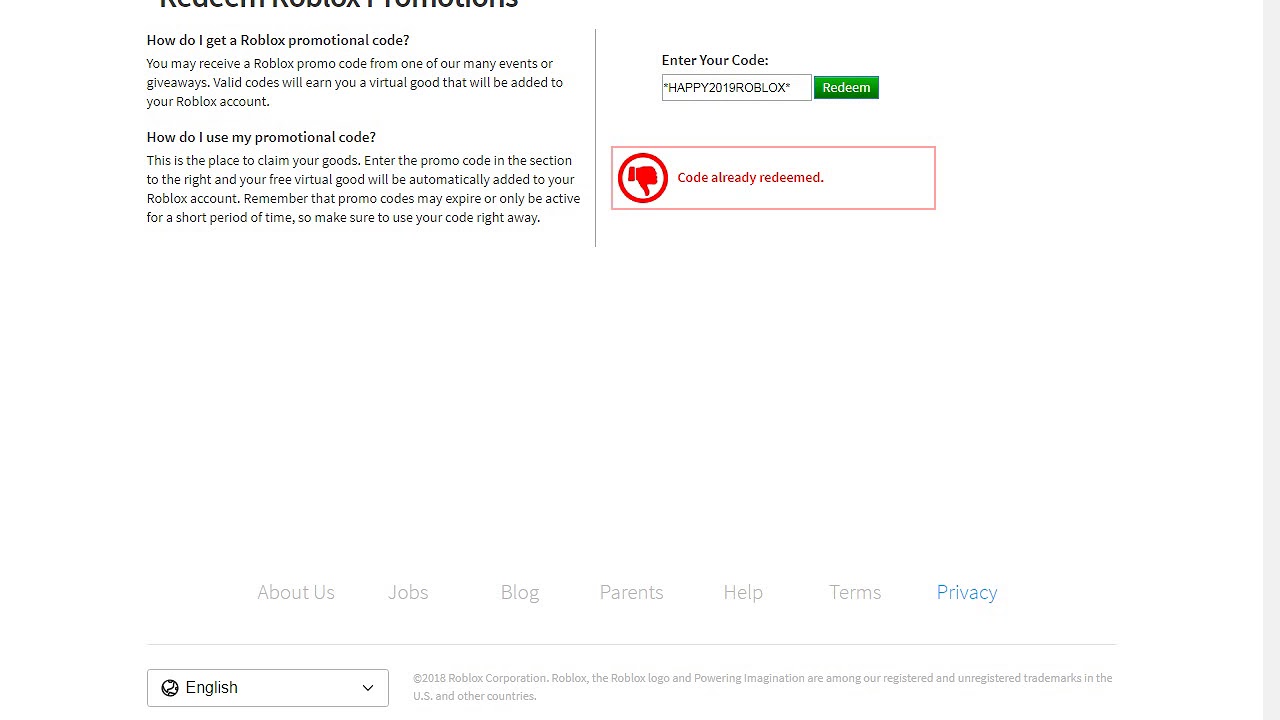This screenshot has height=720, width=1280.
Task: Click "How do I use my promotional code?" heading
Action: tap(261, 137)
